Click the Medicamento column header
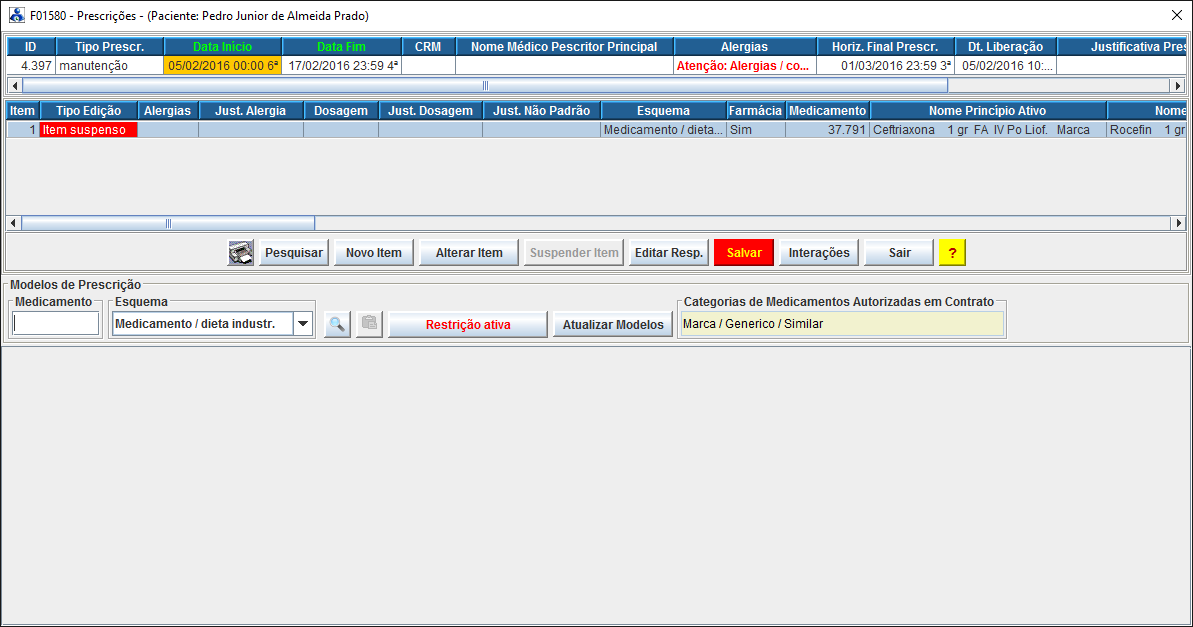The image size is (1193, 627). (x=827, y=111)
